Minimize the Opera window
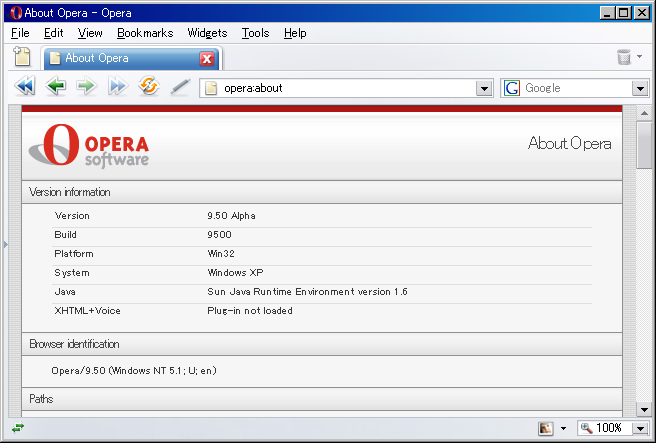Viewport: 656px width, 443px height. pyautogui.click(x=607, y=13)
